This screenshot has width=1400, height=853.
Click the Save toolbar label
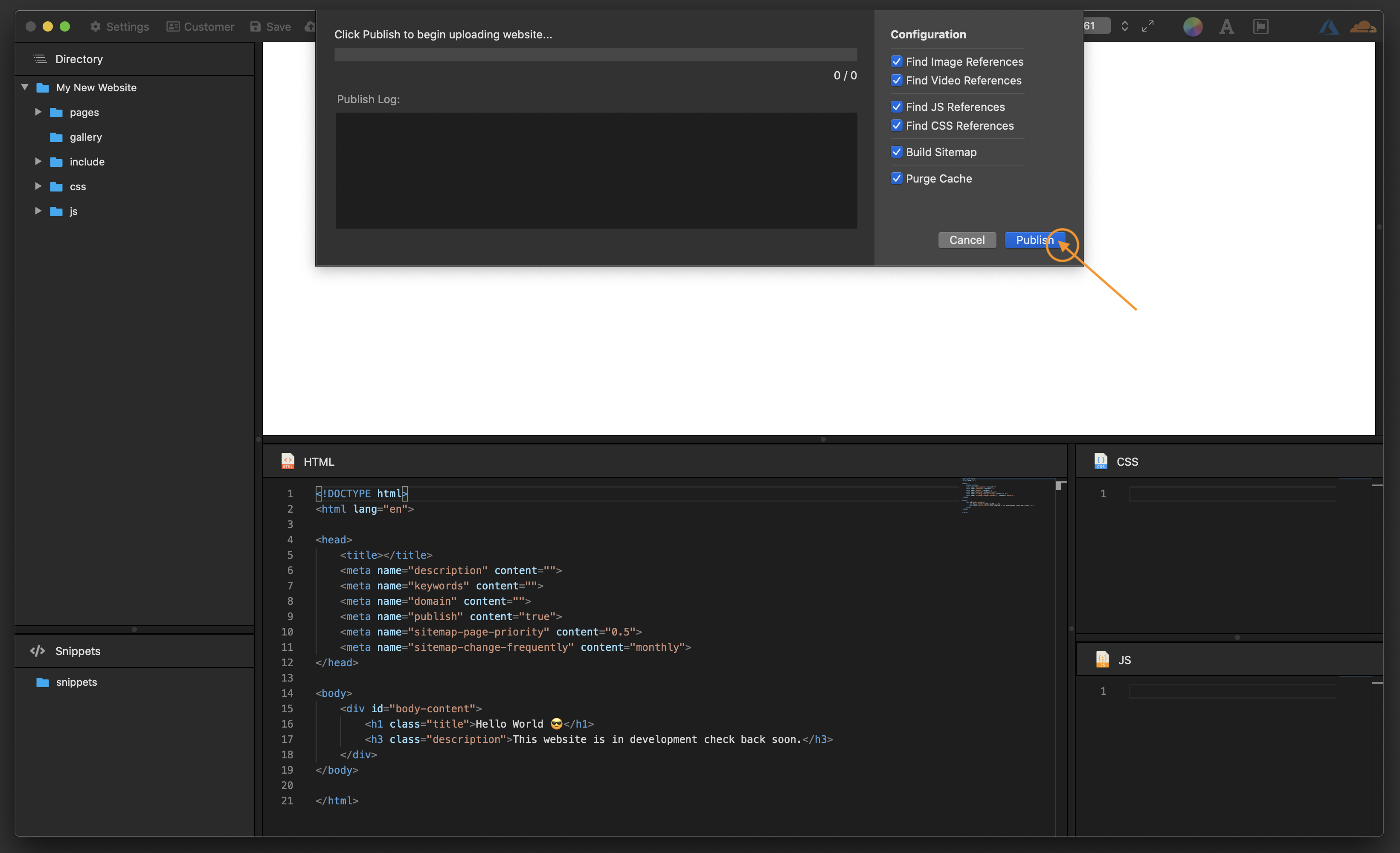click(x=279, y=27)
